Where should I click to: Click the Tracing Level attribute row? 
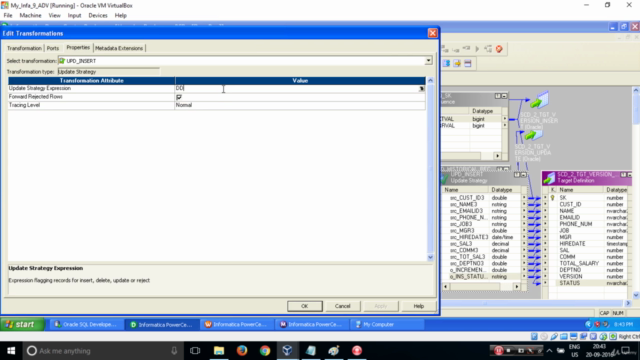tap(217, 105)
